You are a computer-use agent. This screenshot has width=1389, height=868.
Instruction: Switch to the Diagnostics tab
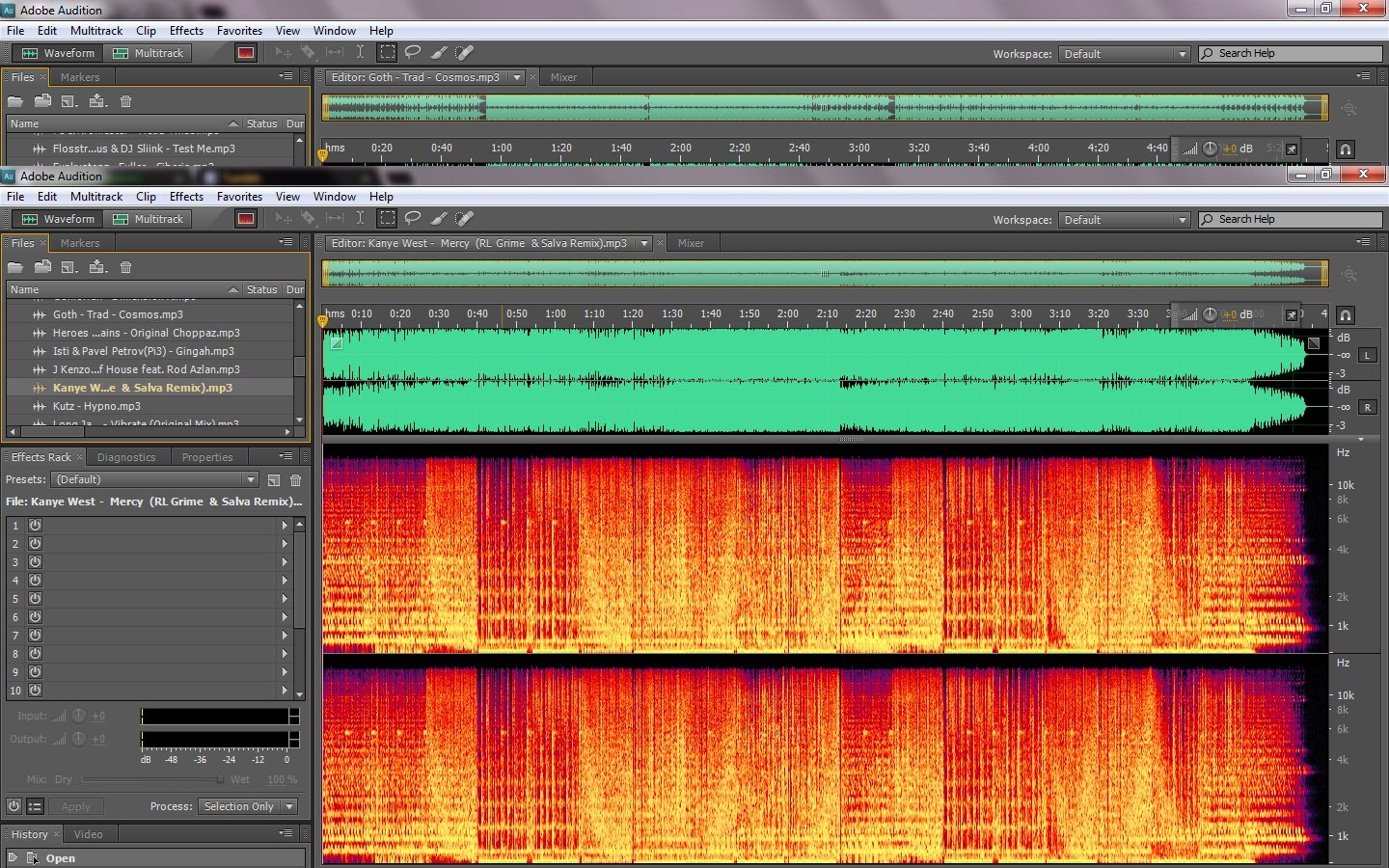126,457
